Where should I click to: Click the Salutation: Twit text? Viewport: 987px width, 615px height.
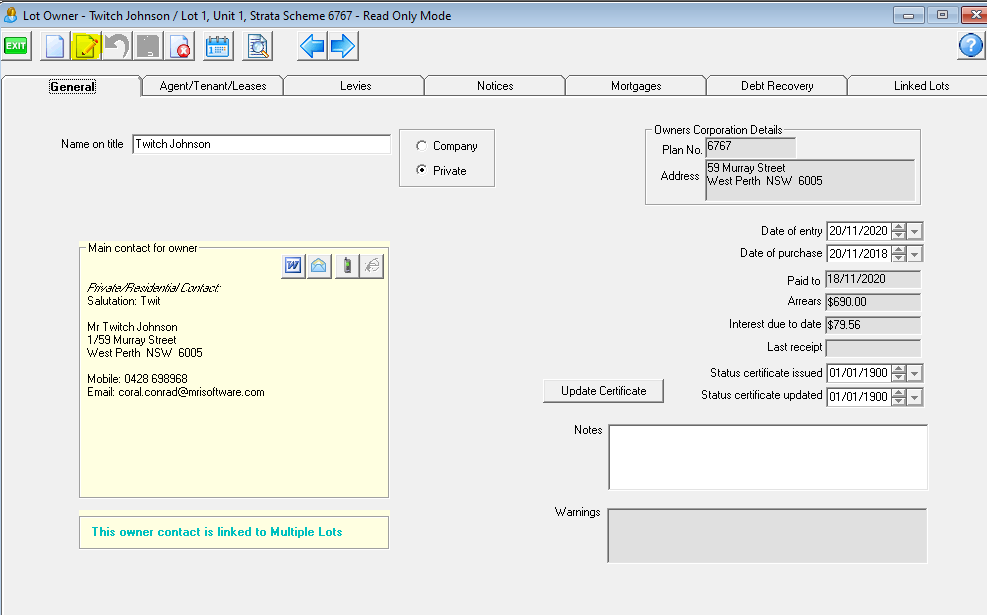(x=123, y=301)
